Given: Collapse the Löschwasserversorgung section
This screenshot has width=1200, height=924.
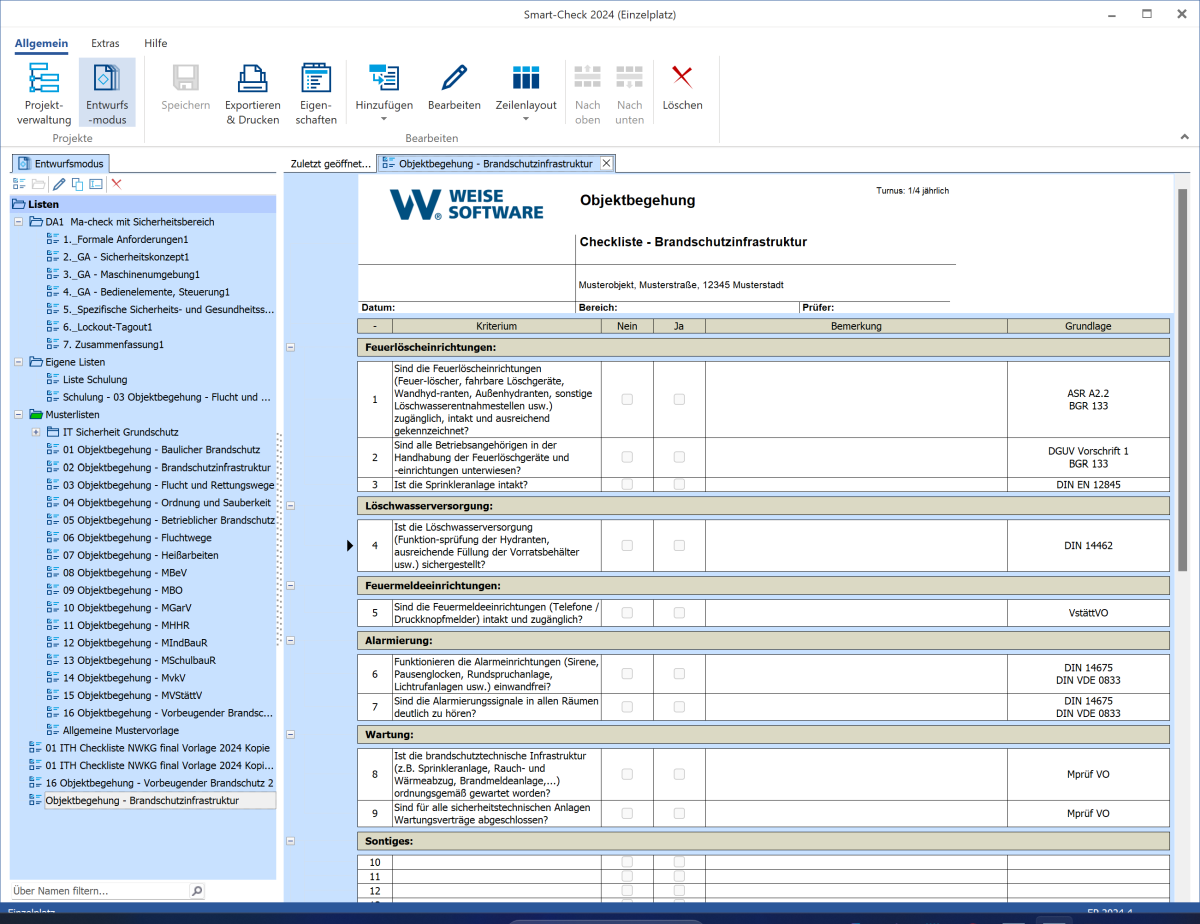Looking at the screenshot, I should coord(291,506).
